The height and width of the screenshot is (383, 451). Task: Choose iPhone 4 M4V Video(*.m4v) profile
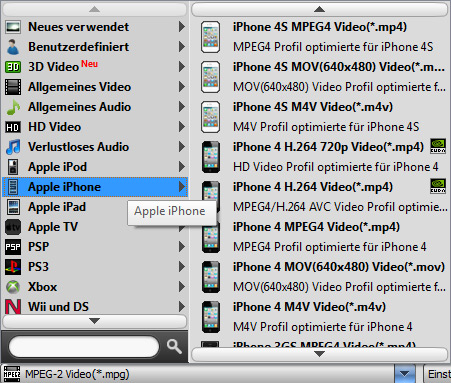(x=320, y=317)
